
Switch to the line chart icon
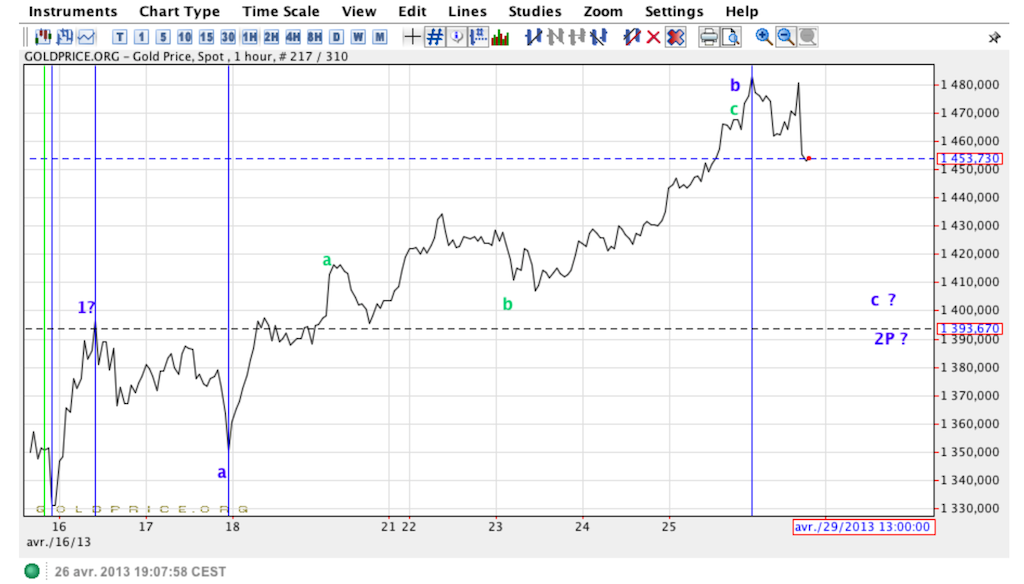87,37
